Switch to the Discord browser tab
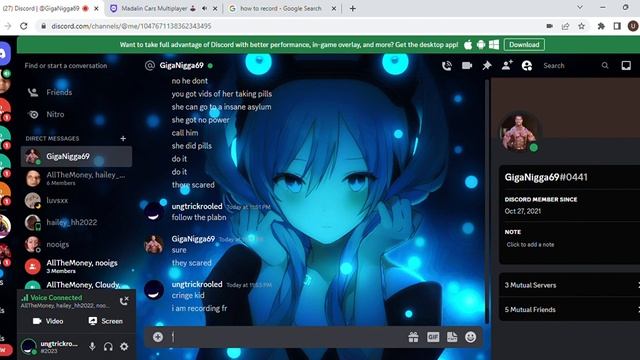The image size is (640, 360). 41,8
